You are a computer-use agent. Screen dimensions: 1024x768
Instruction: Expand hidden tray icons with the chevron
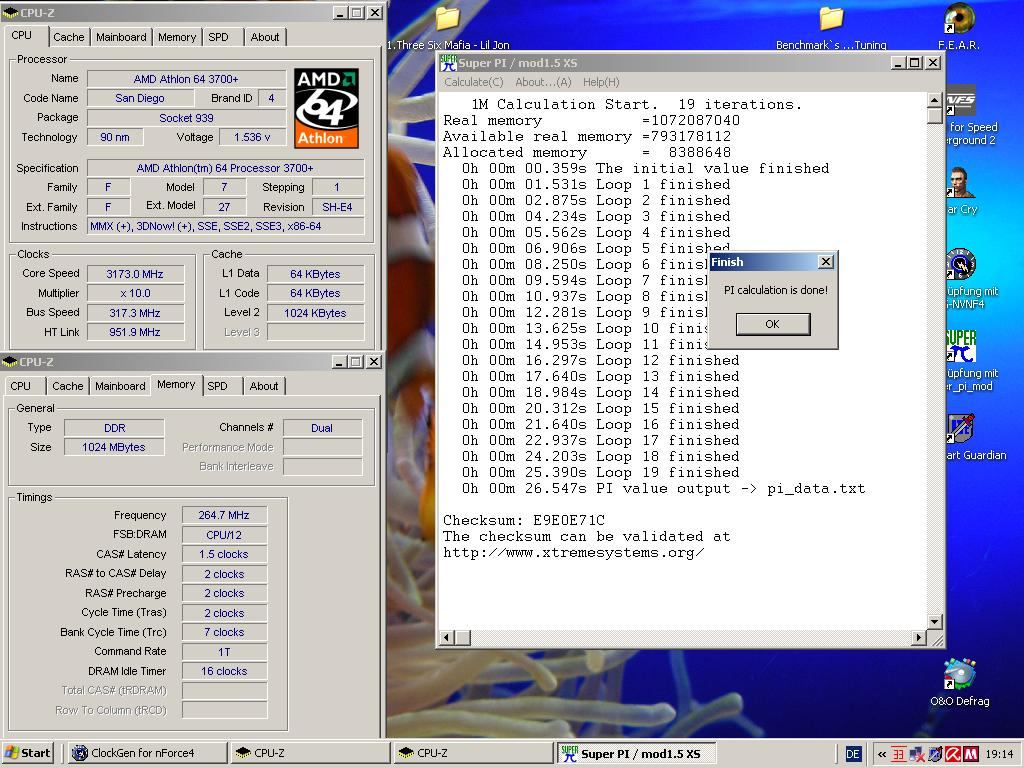point(882,754)
